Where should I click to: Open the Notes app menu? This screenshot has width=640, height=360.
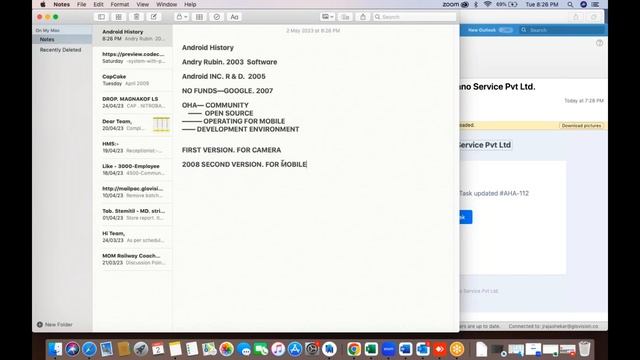click(x=62, y=4)
